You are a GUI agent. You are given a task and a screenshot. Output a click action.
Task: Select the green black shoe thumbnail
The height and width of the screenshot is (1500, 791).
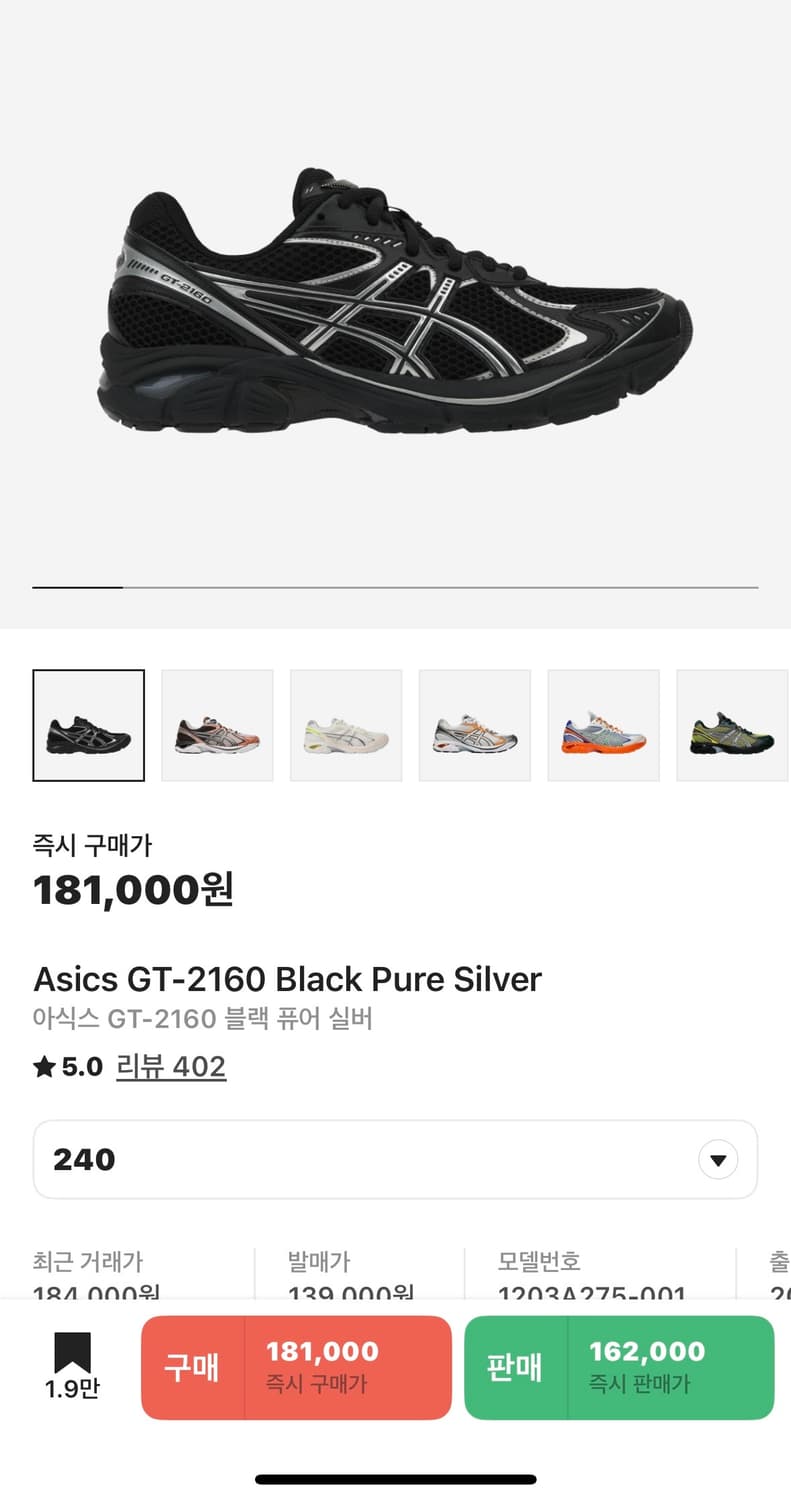[733, 725]
